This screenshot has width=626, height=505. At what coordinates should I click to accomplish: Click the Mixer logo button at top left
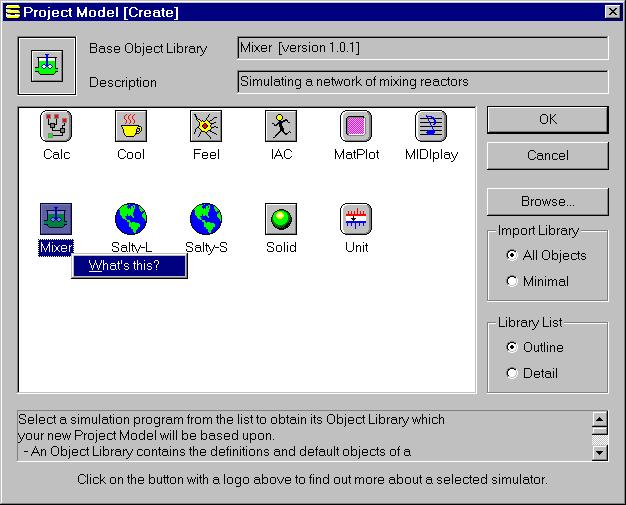pos(47,65)
